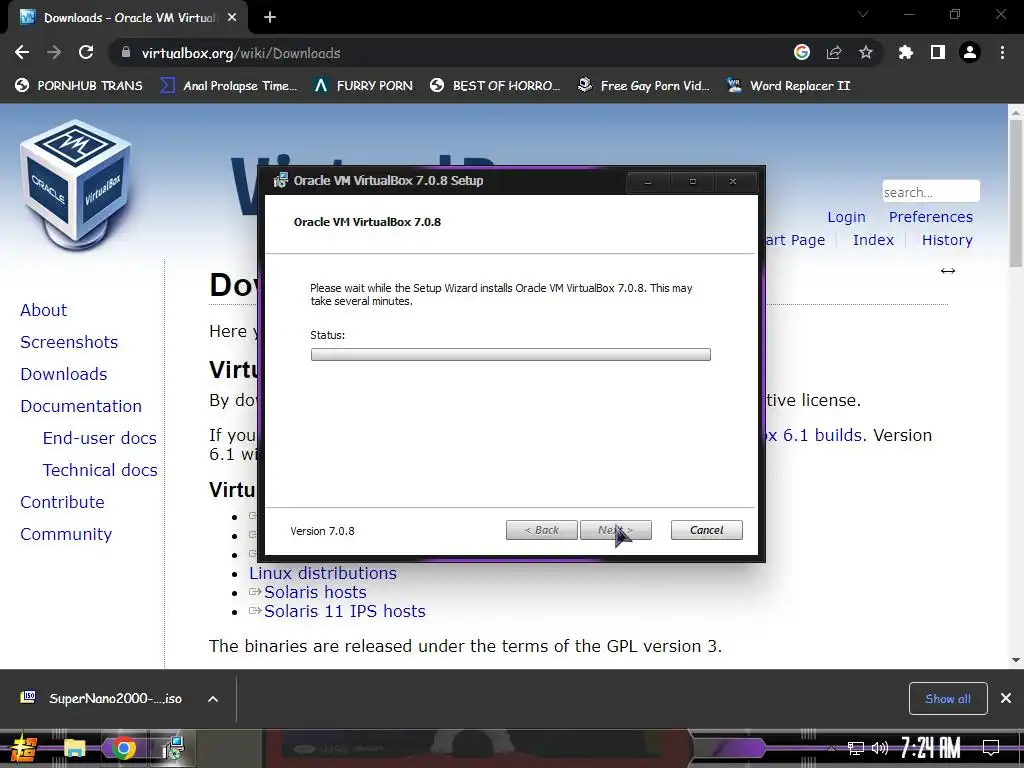The width and height of the screenshot is (1024, 768).
Task: Click Show all downloads
Action: click(948, 699)
